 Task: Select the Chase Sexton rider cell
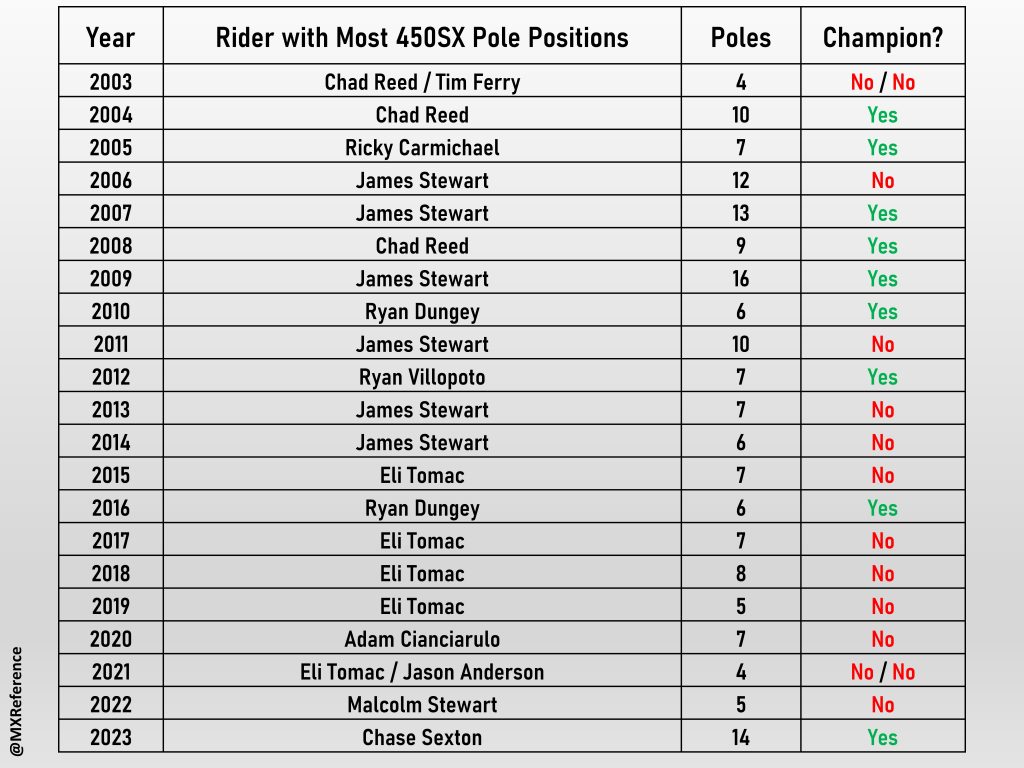pos(422,738)
